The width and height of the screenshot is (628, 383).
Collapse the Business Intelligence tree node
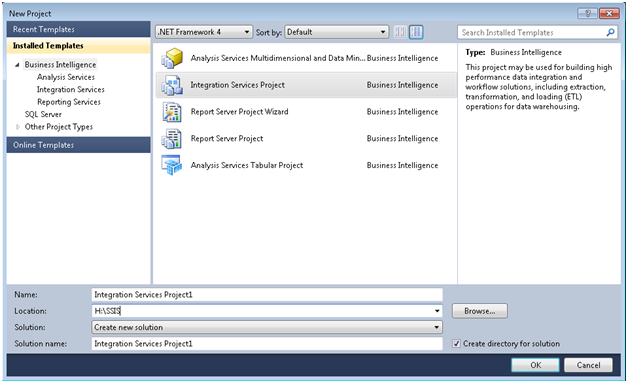[x=17, y=65]
